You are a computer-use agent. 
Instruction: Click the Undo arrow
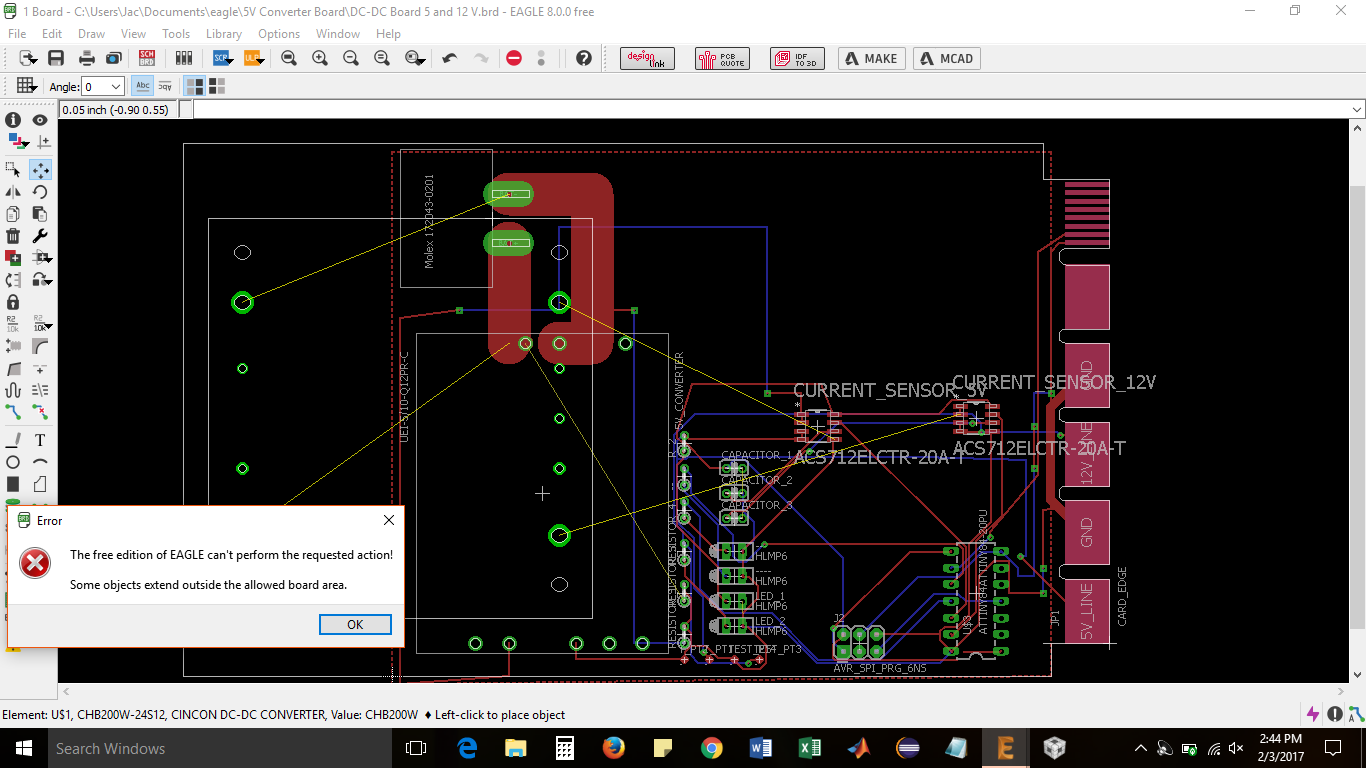(x=450, y=58)
